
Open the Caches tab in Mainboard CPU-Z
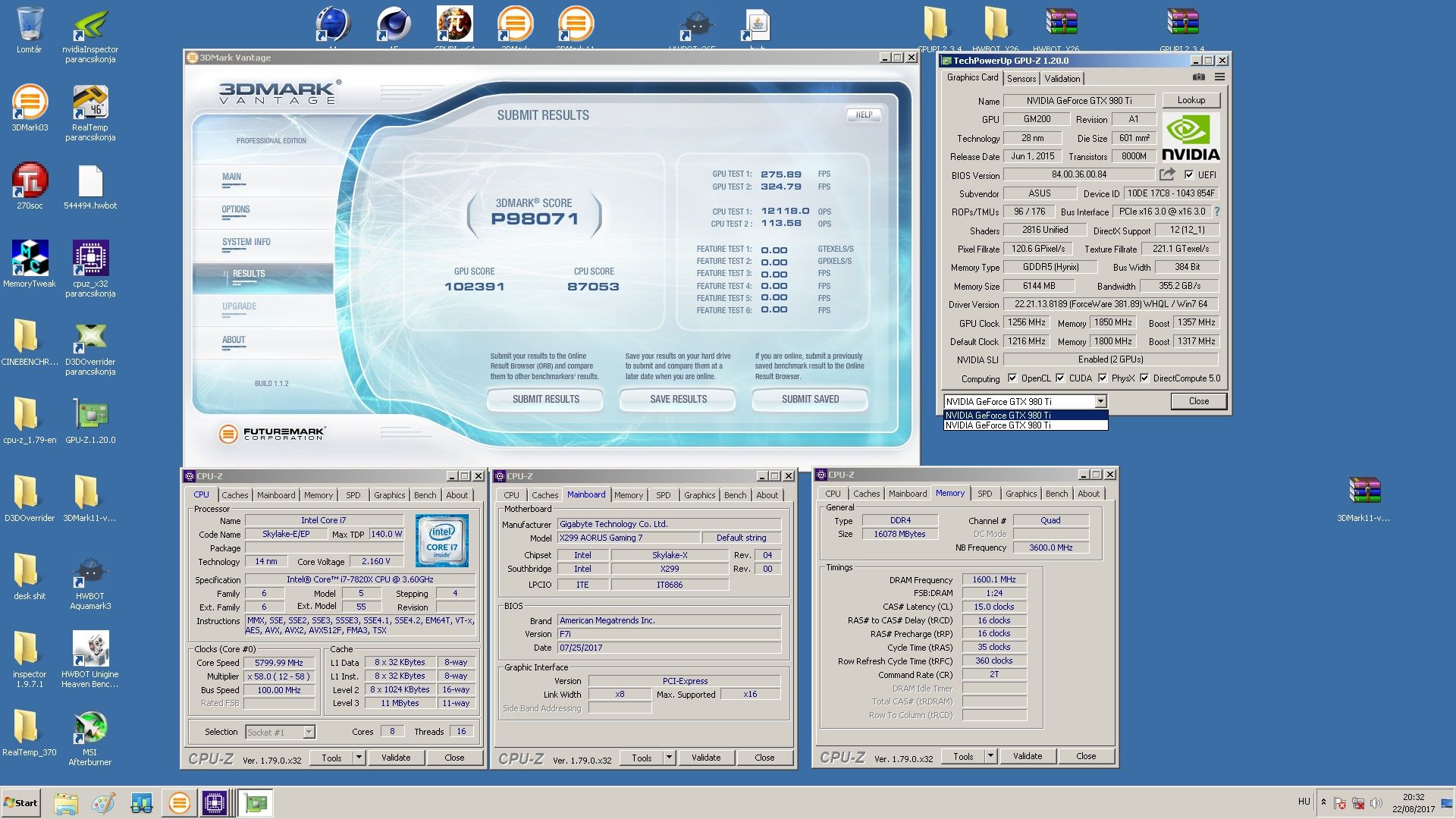[544, 494]
